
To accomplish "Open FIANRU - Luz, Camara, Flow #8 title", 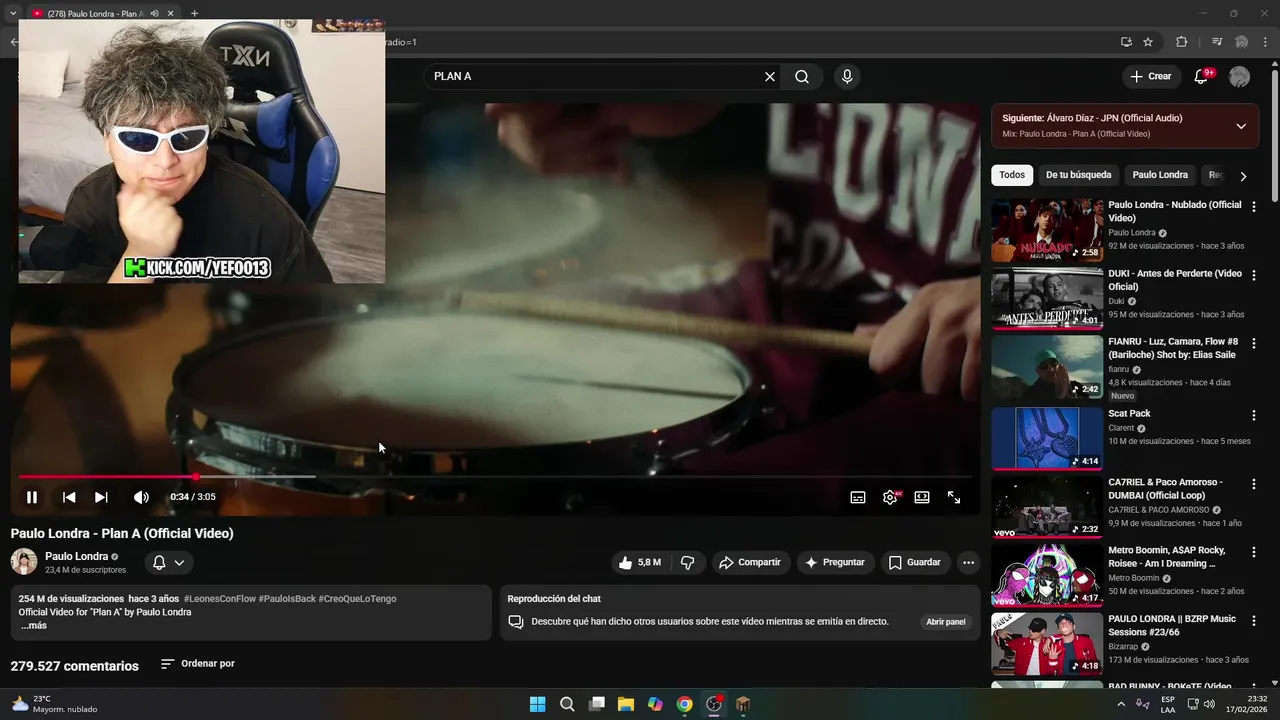I will point(1172,348).
